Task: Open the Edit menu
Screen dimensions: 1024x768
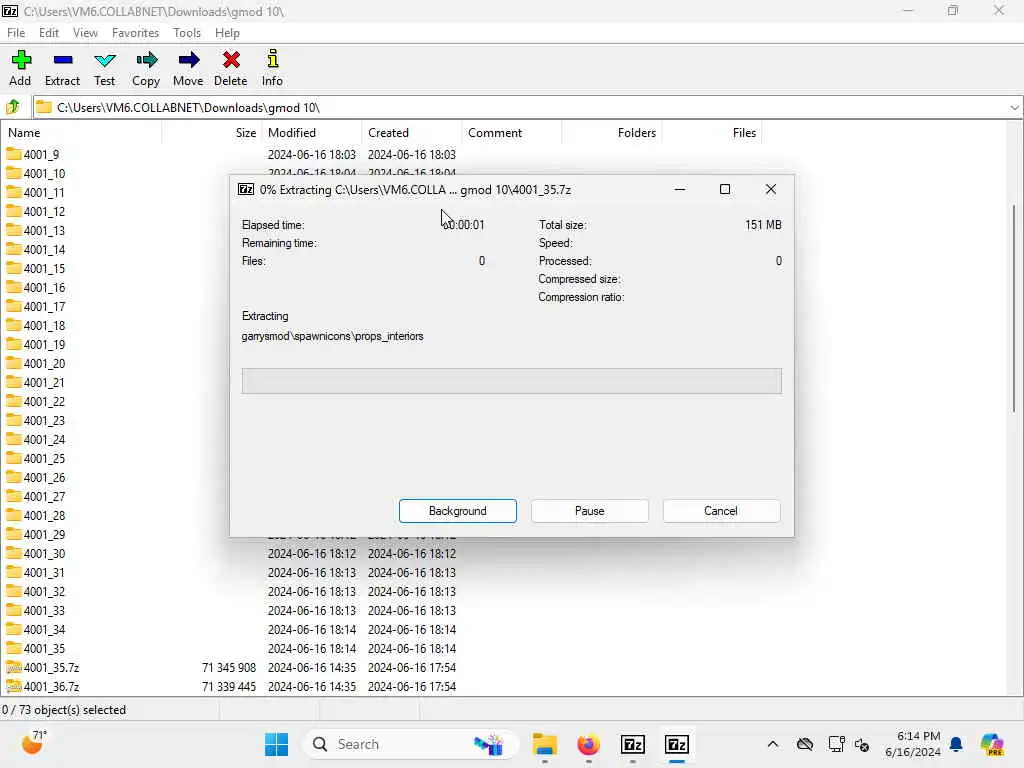Action: pyautogui.click(x=48, y=33)
